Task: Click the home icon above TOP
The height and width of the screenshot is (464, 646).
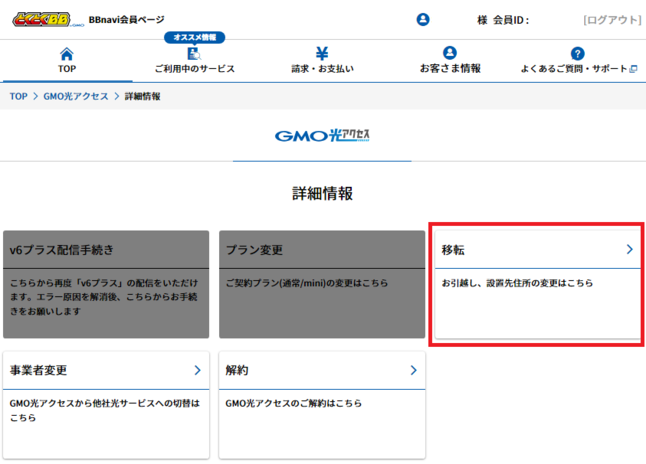Action: 67,54
